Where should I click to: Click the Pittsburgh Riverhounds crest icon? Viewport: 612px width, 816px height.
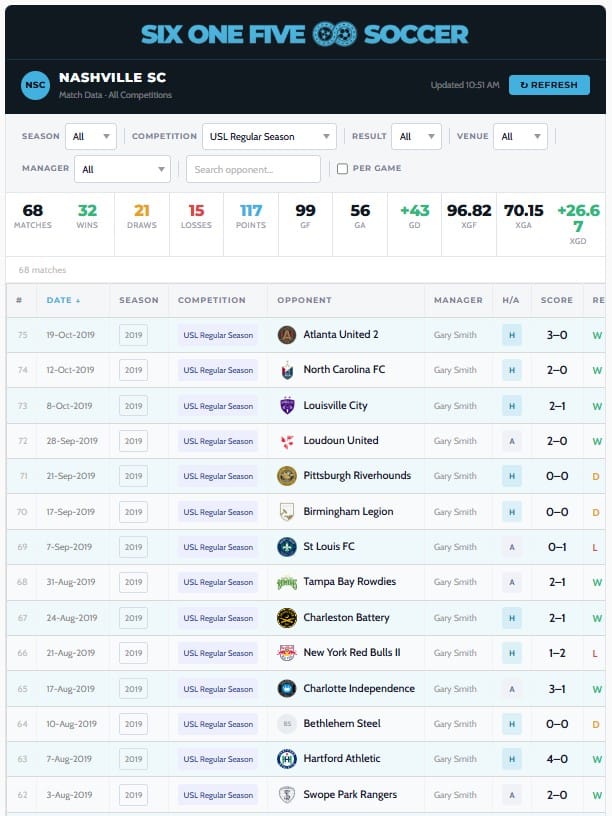click(287, 476)
